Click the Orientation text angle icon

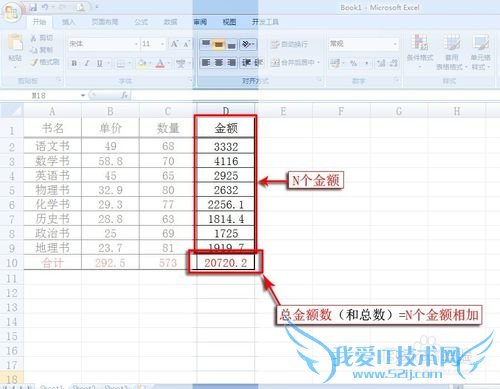click(246, 44)
